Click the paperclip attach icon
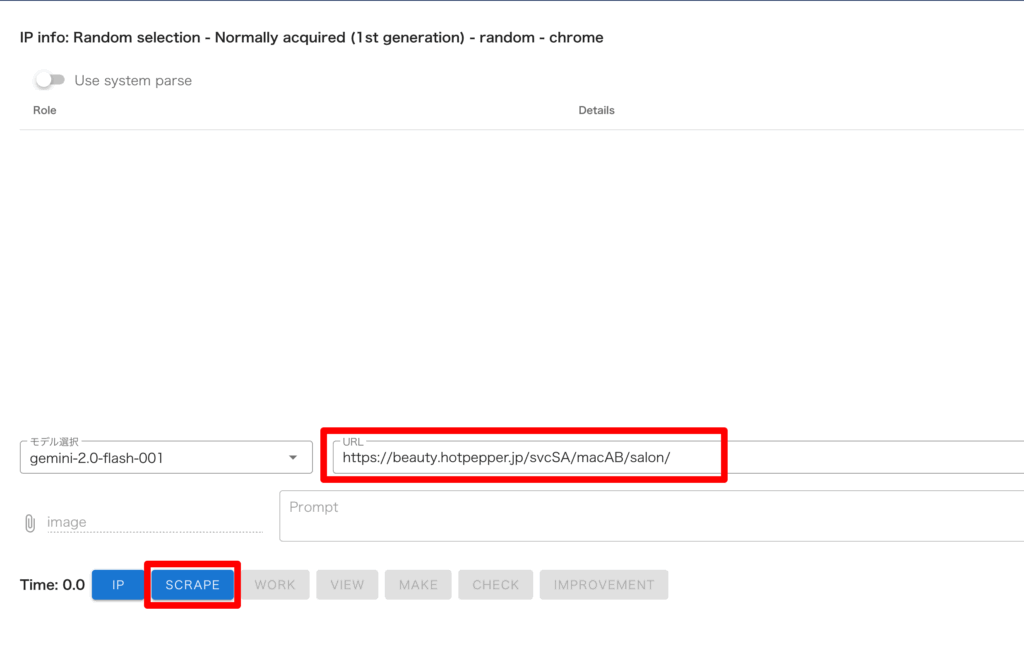Viewport: 1024px width, 646px height. (30, 522)
